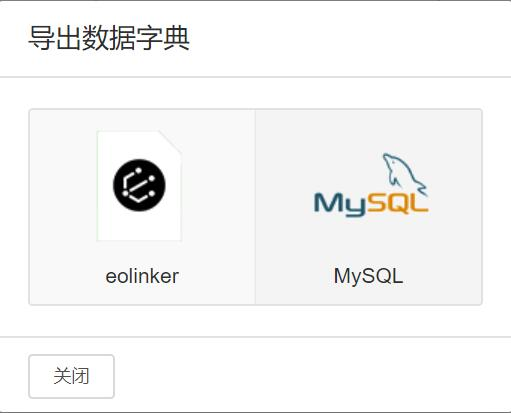511x413 pixels.
Task: Click the orange 'SQL' in MySQL logo
Action: pyautogui.click(x=397, y=203)
